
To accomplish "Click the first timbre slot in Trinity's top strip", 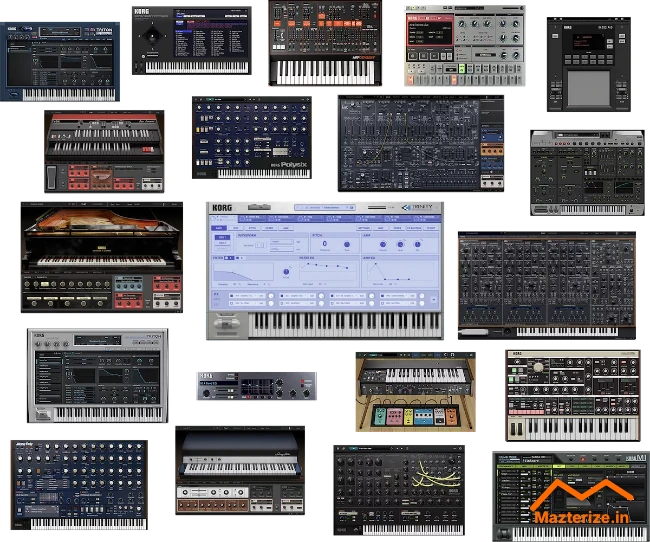I will [x=224, y=218].
